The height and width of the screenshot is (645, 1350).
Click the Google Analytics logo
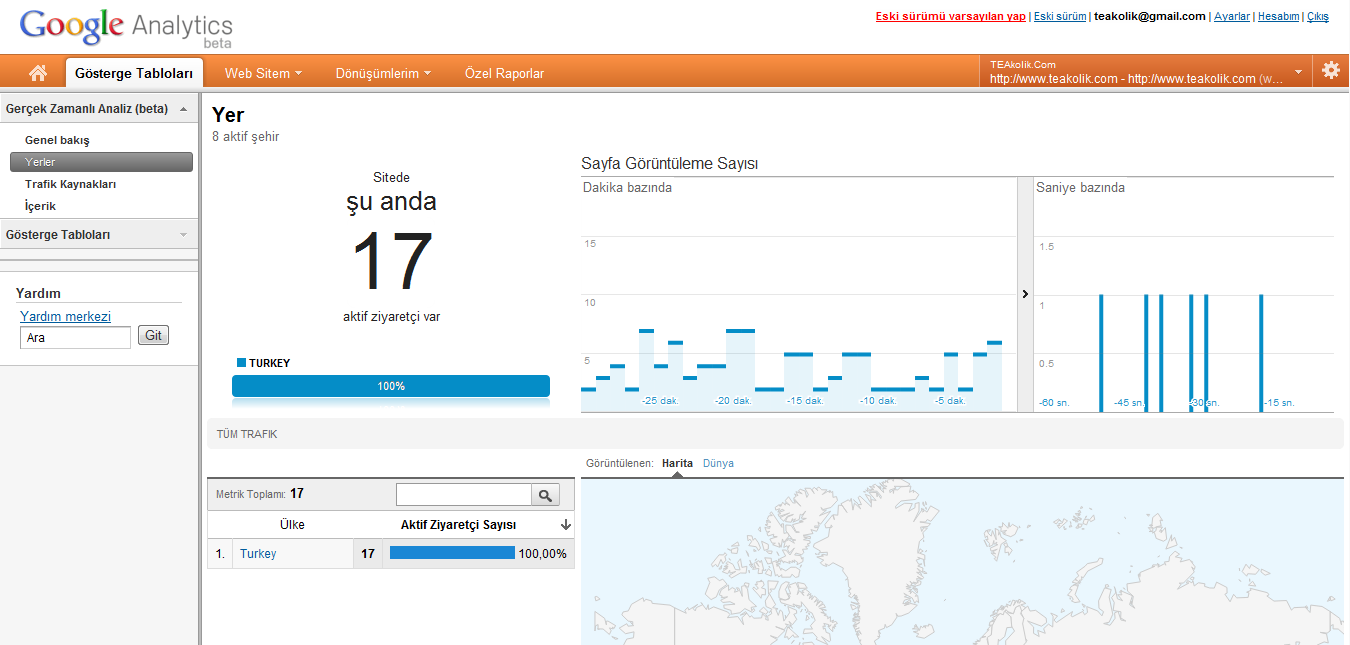coord(126,27)
